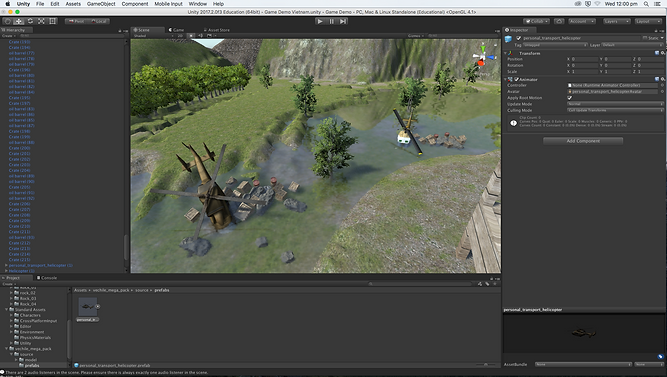Open the Culling Mode dropdown

(x=615, y=110)
